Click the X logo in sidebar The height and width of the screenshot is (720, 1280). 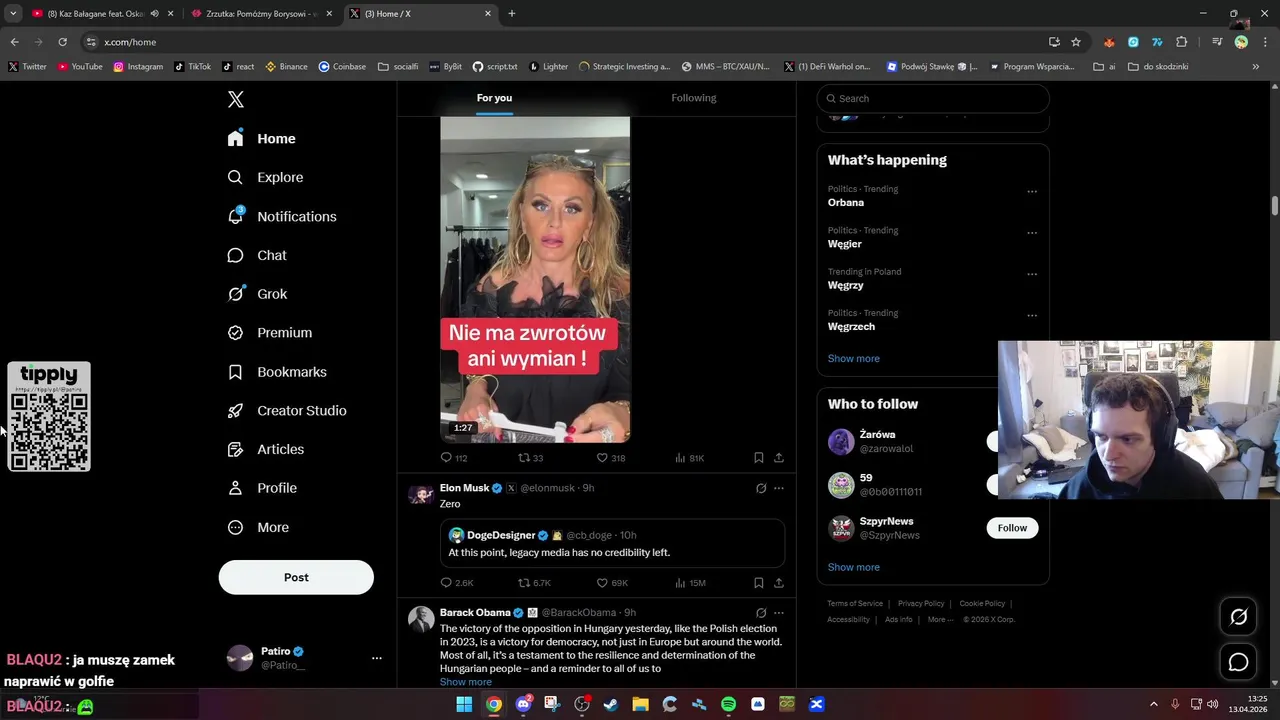pos(236,99)
